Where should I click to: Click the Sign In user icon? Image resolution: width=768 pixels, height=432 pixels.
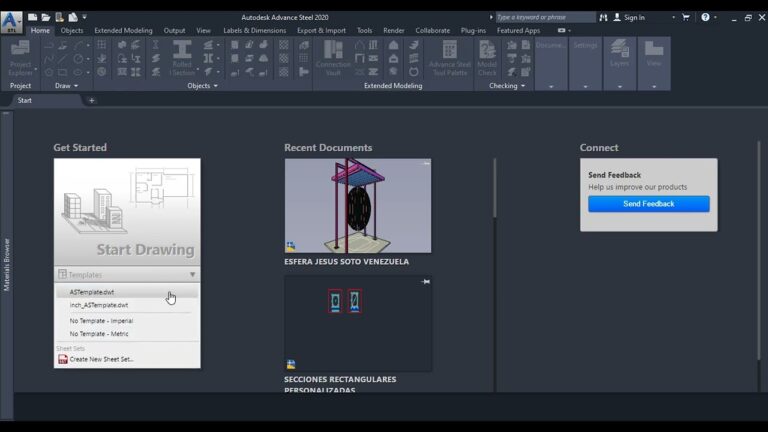tap(617, 17)
